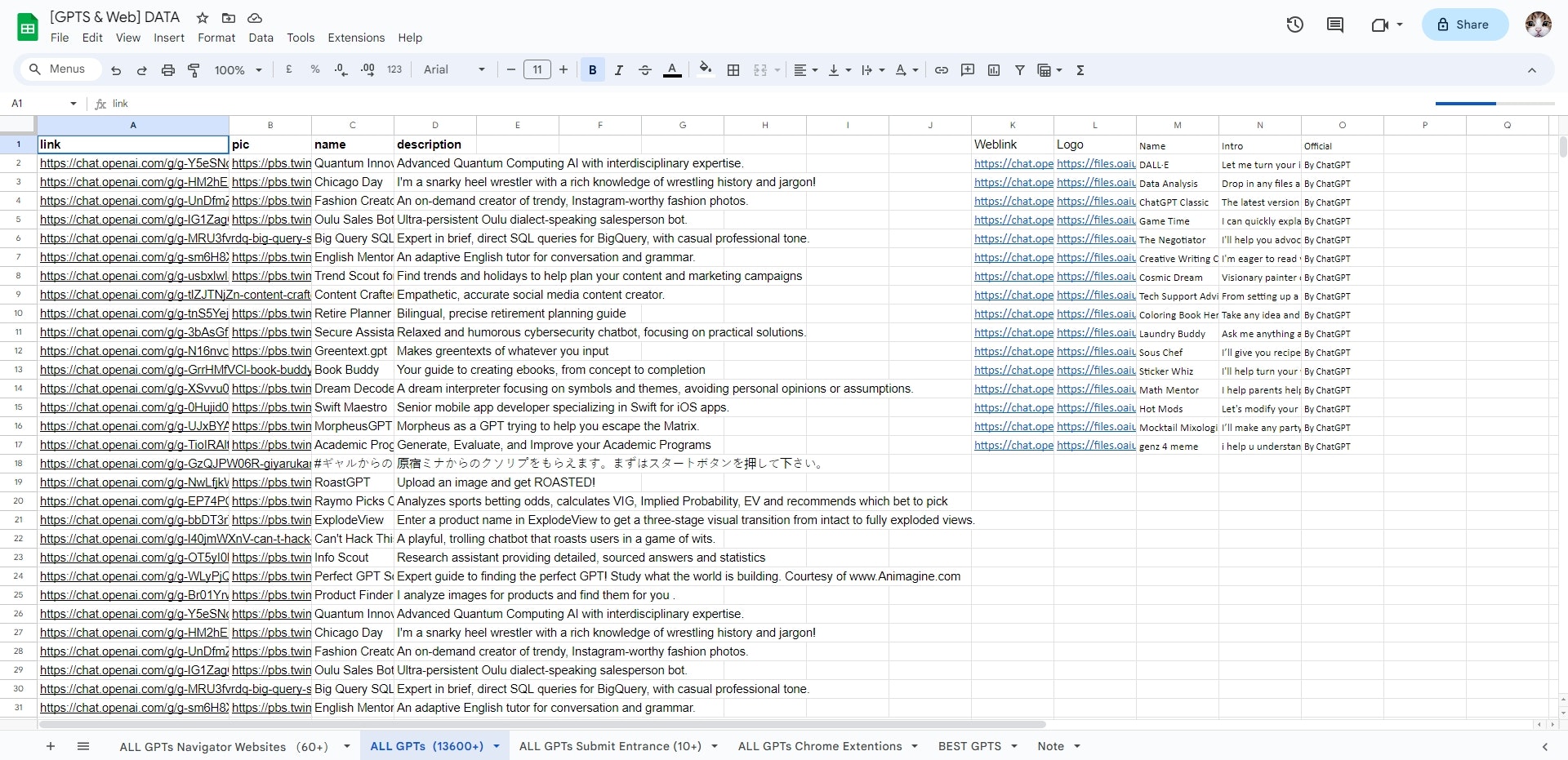Click the Add sheet plus button
The width and height of the screenshot is (1568, 760).
(x=51, y=746)
